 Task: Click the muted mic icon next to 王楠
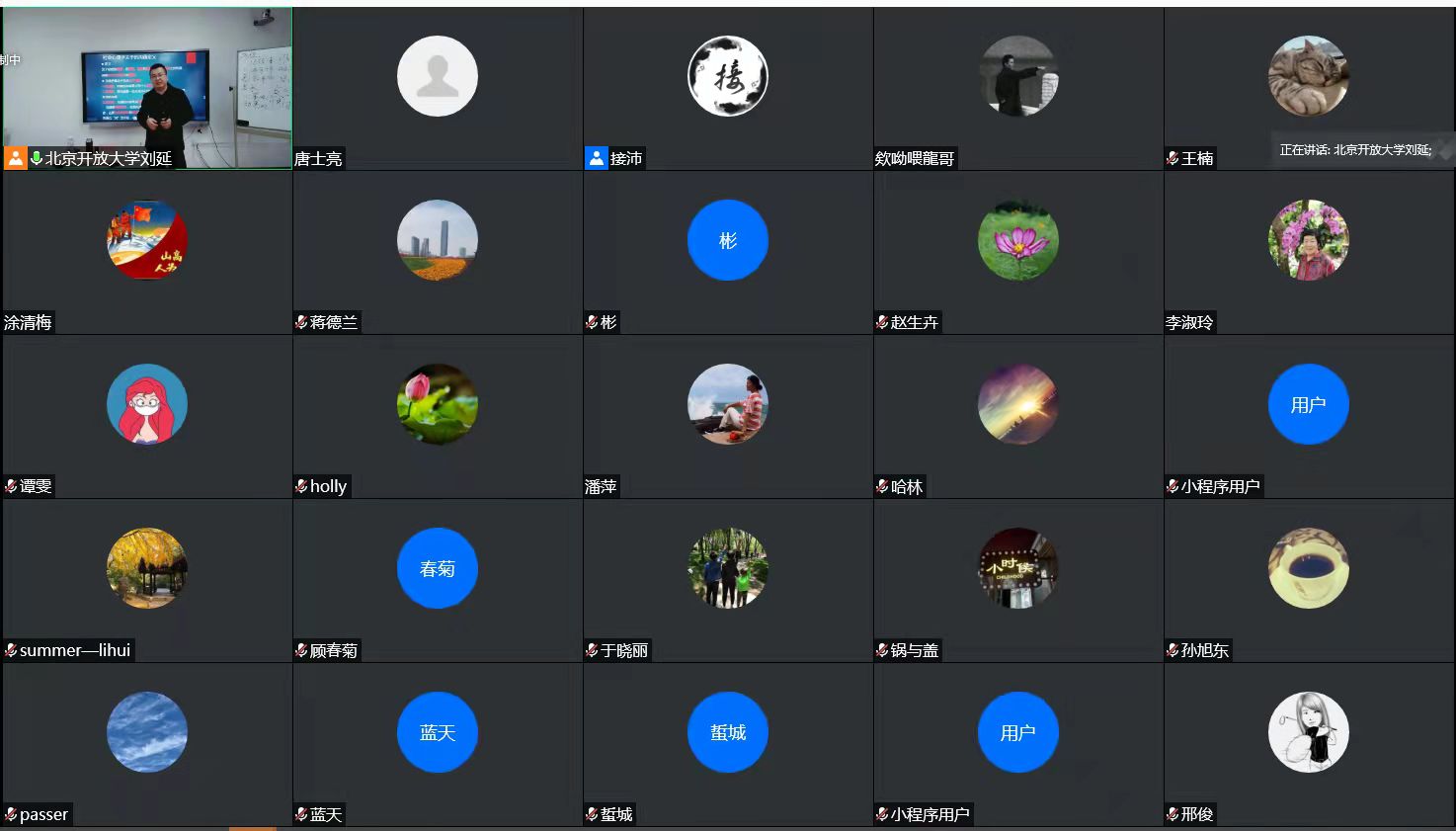coord(1173,158)
